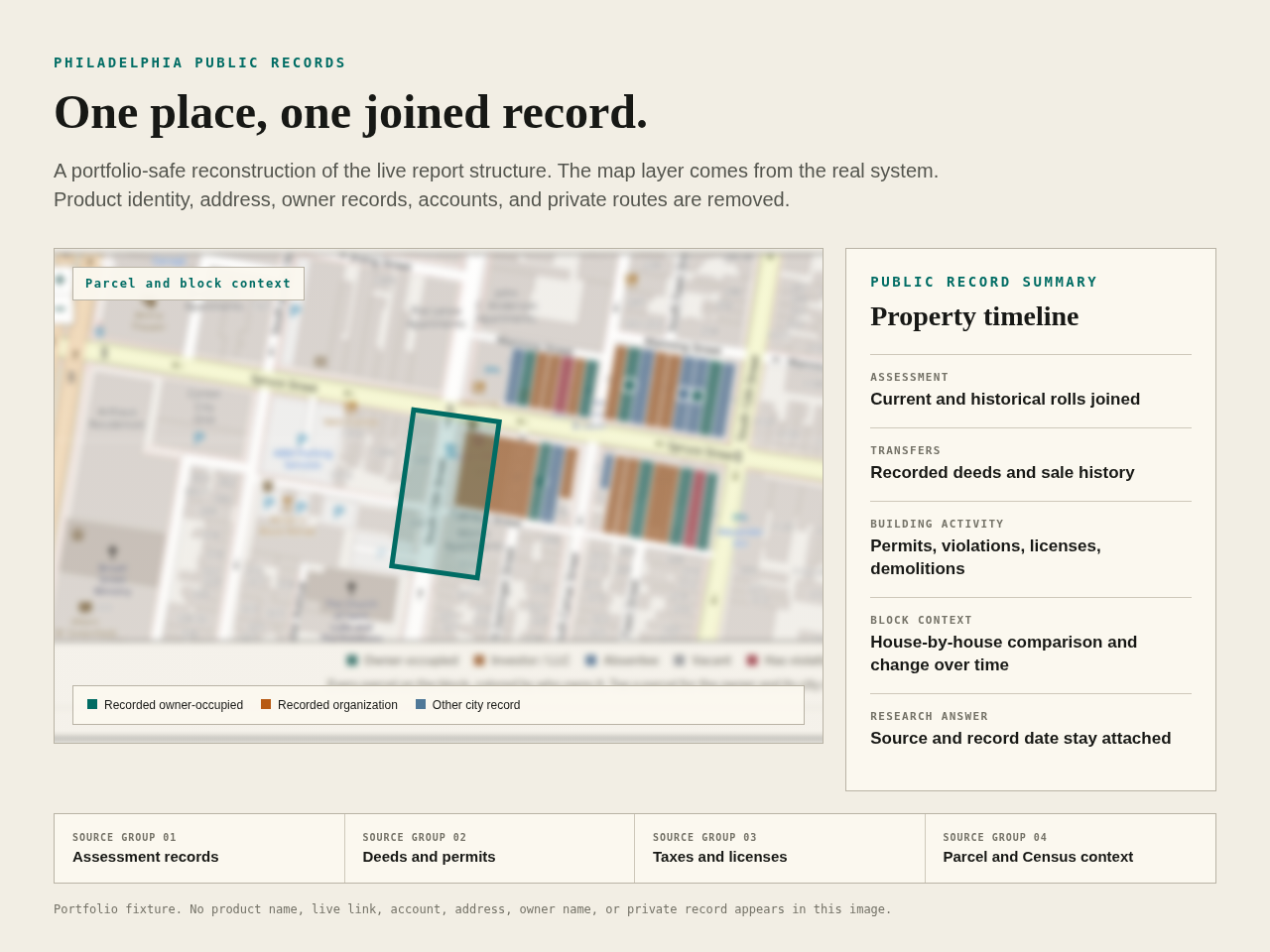Click the highlighted teal parcel outline on map

coord(445,494)
